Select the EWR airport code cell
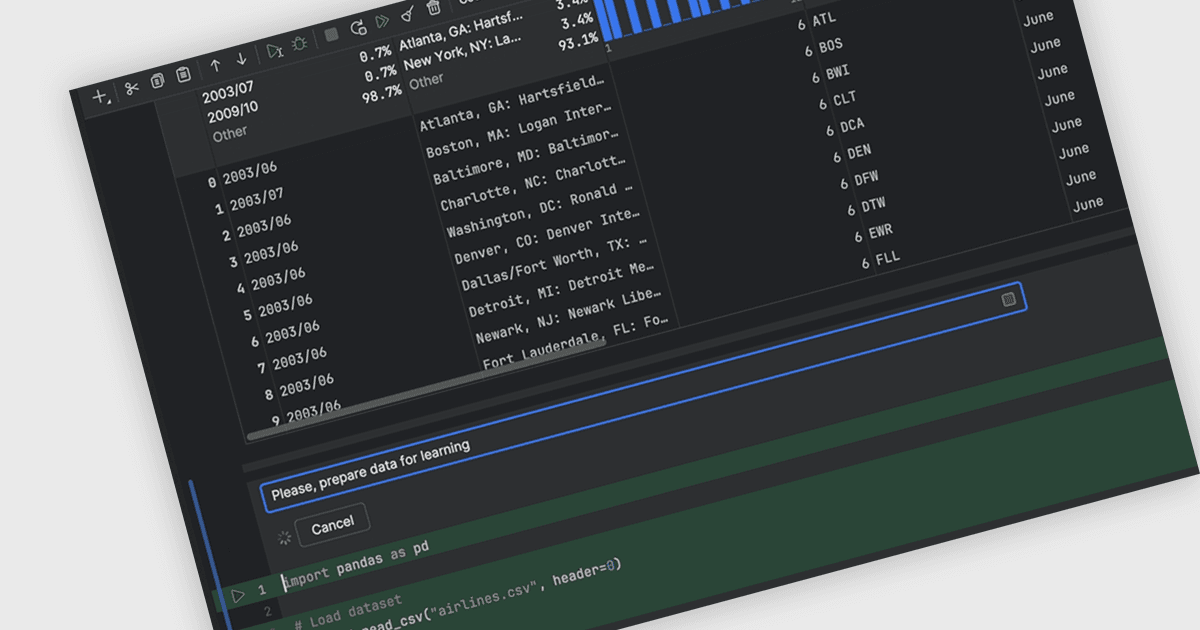Screen dimensions: 1200x630 pos(880,232)
